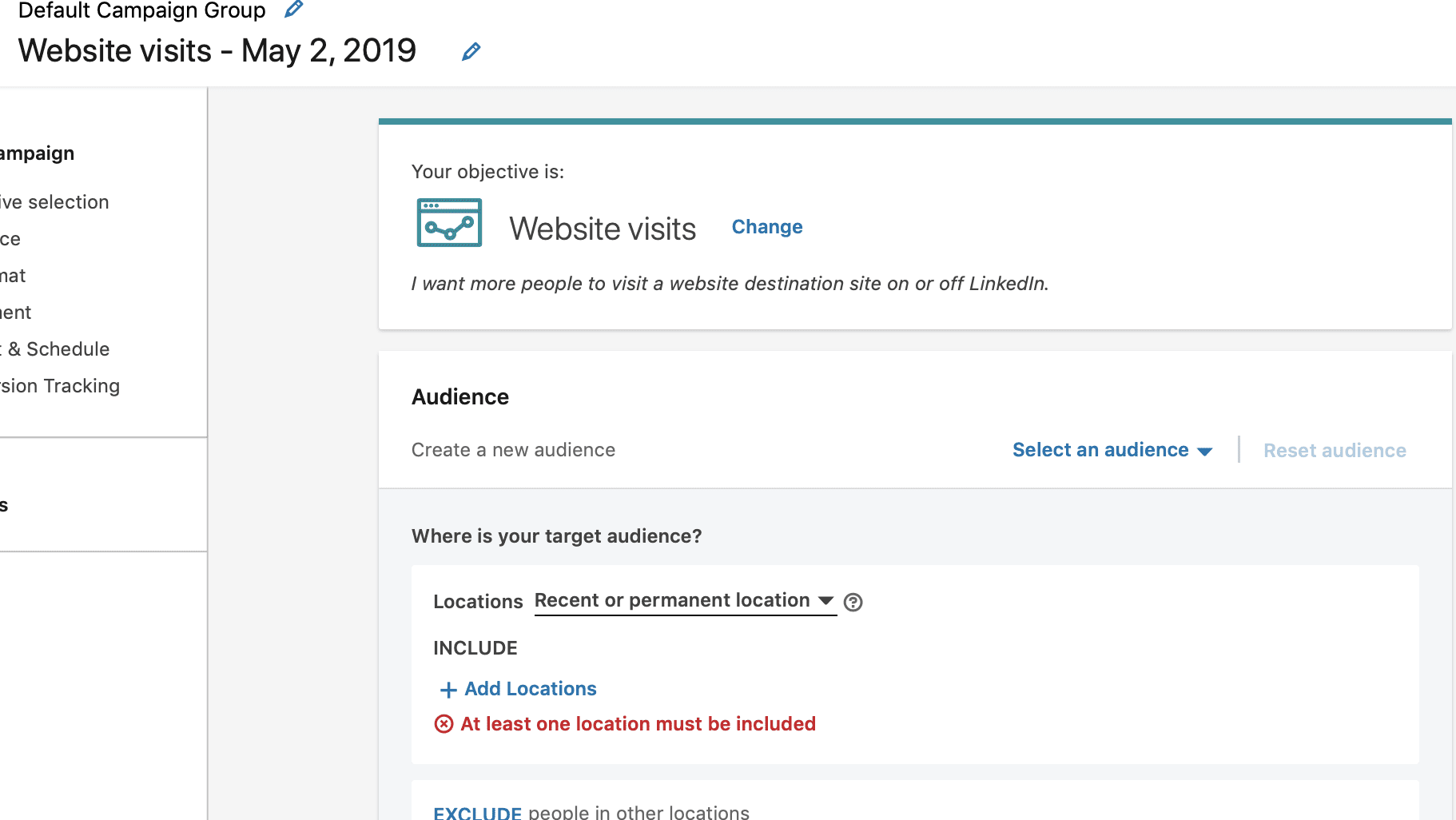Screen dimensions: 1456x820
Task: Click the Website visits objective icon
Action: coord(449,222)
